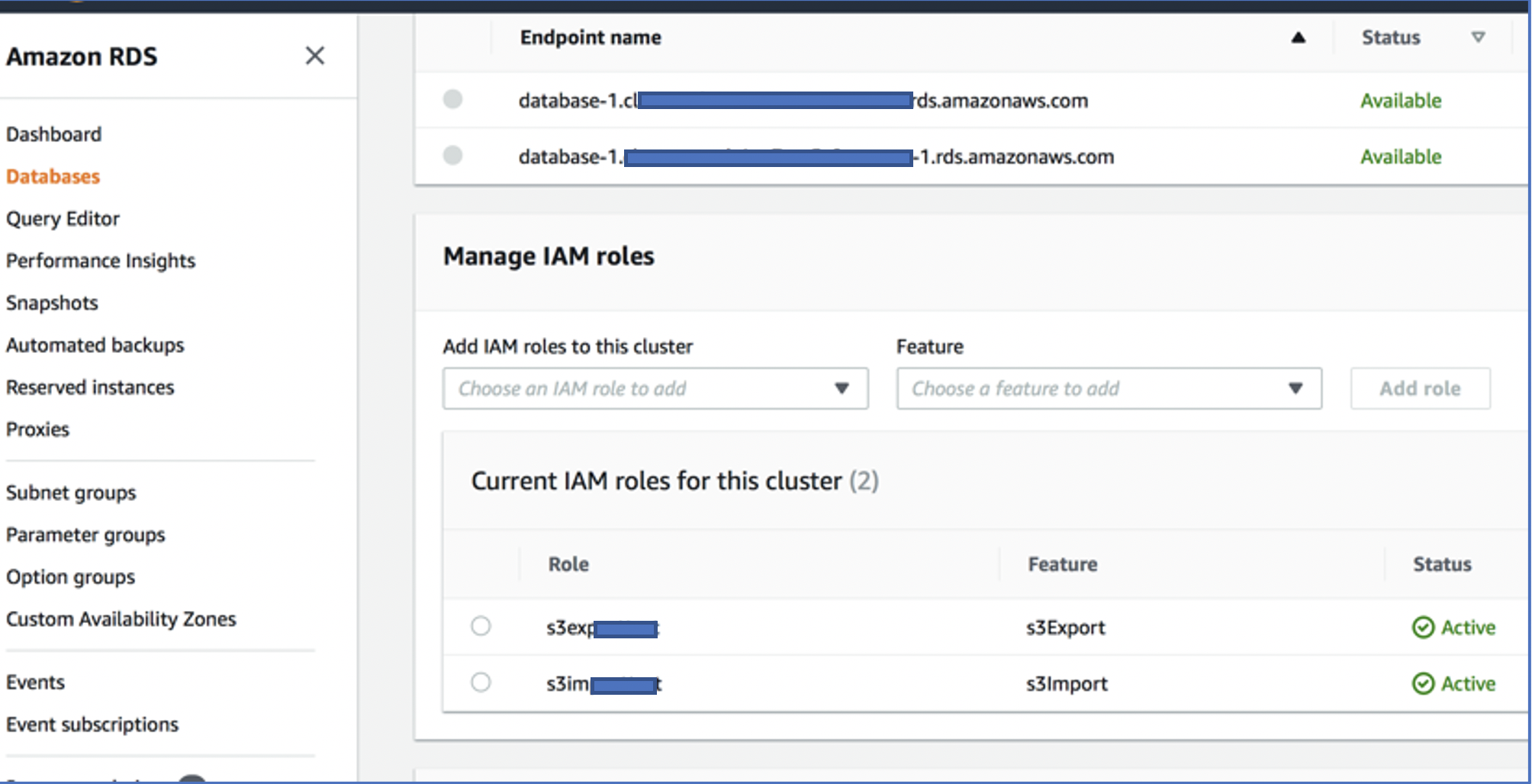The image size is (1532, 784).
Task: Open Databases in the sidebar
Action: (53, 176)
